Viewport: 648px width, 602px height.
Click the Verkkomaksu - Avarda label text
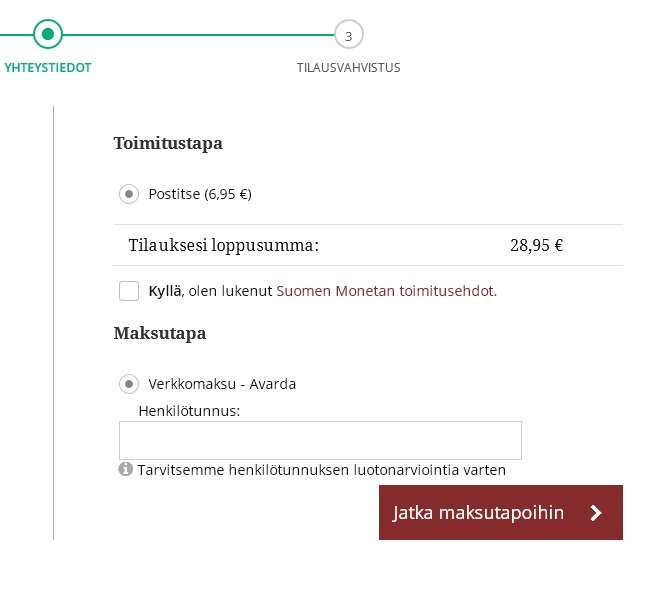tap(222, 383)
